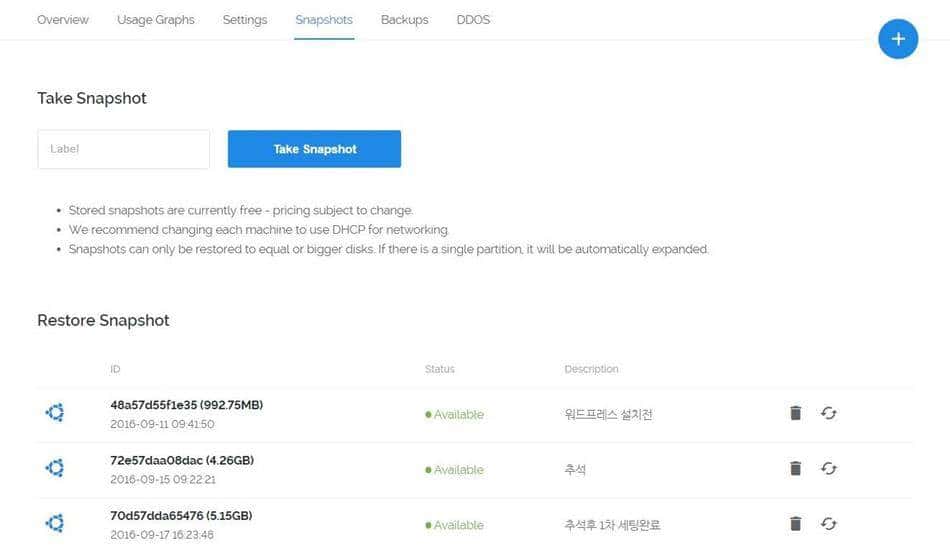This screenshot has height=550, width=950.
Task: Click Available status of 72e57daa08dac snapshot
Action: click(455, 470)
